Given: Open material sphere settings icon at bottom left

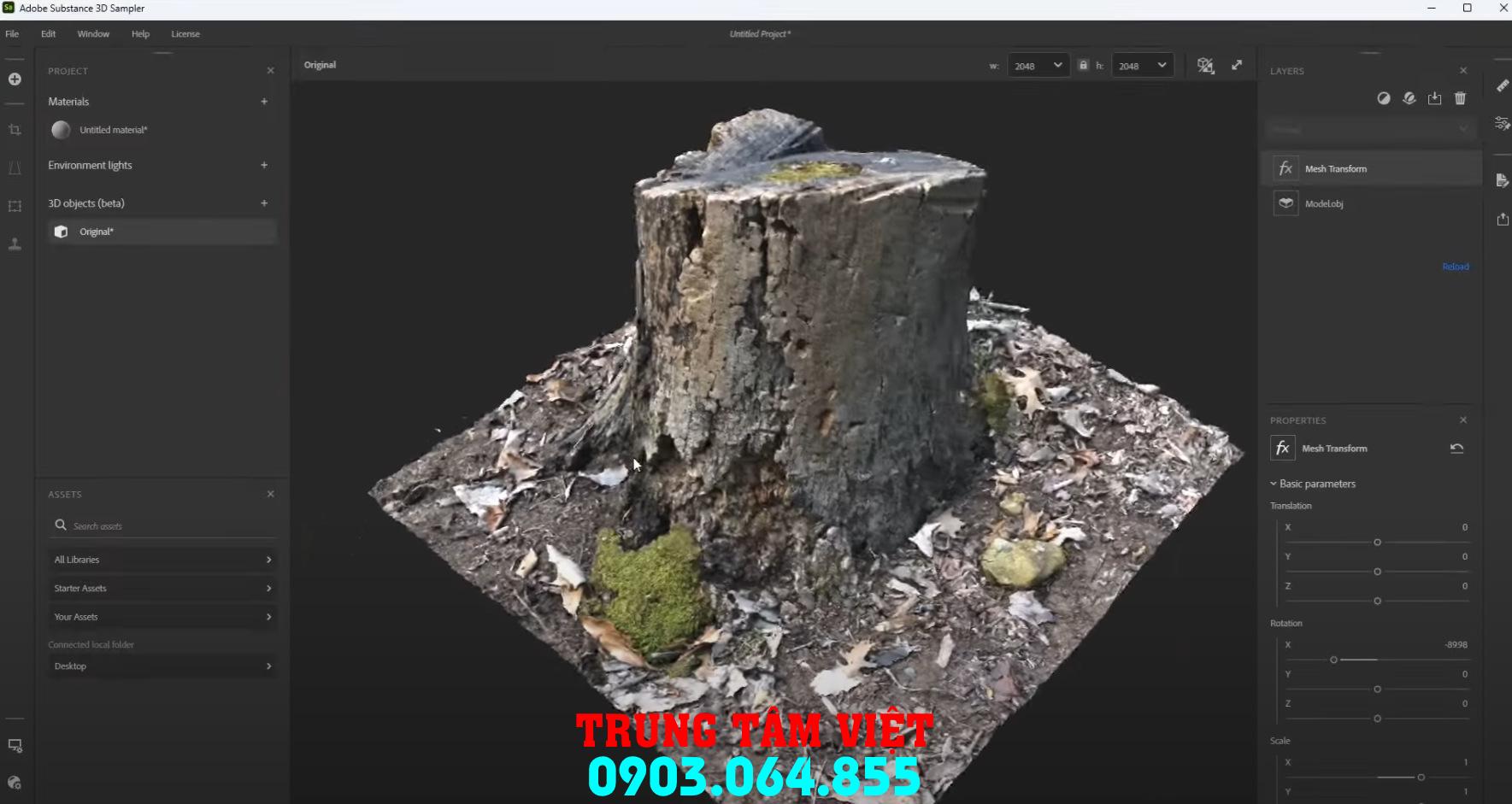Looking at the screenshot, I should [15, 783].
